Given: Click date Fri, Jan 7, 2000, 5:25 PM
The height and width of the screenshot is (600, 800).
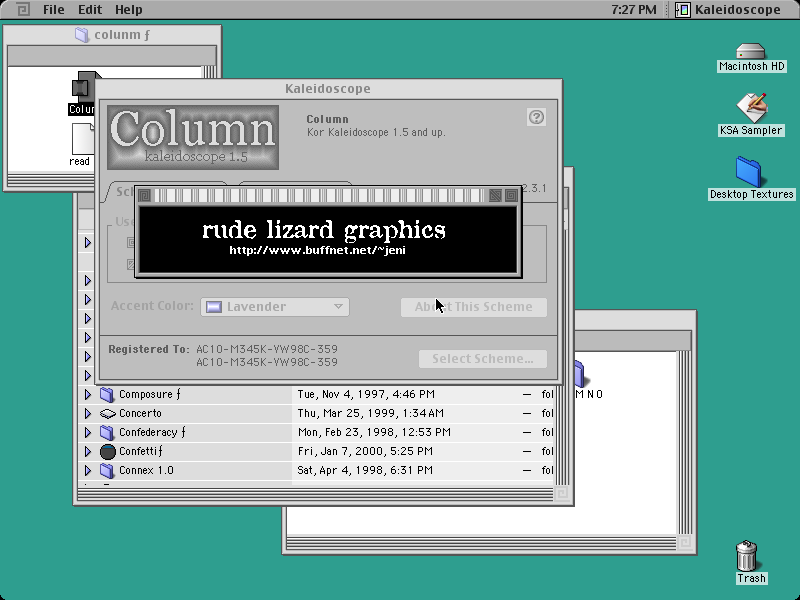Looking at the screenshot, I should 365,451.
